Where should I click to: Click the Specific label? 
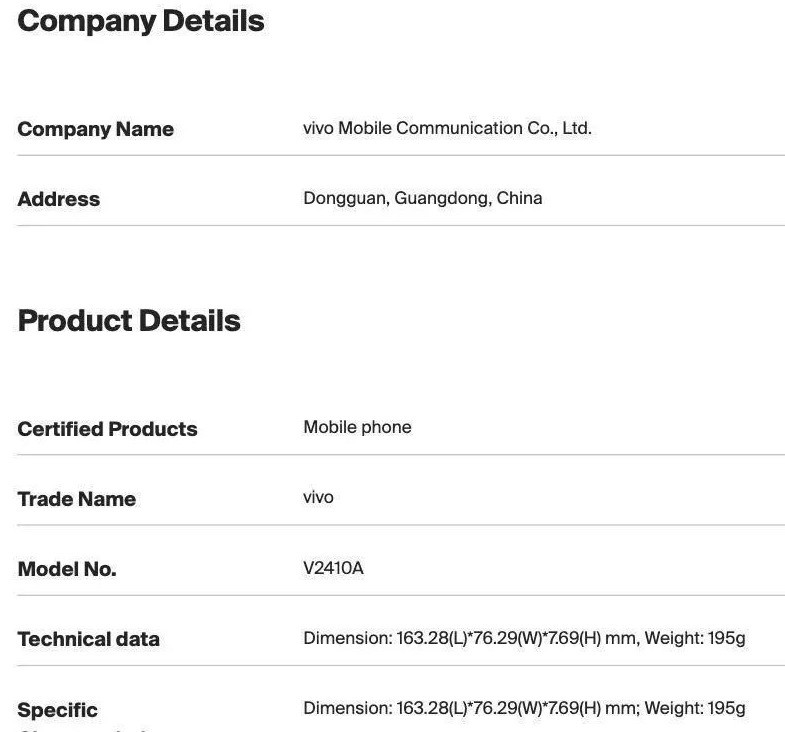point(57,710)
